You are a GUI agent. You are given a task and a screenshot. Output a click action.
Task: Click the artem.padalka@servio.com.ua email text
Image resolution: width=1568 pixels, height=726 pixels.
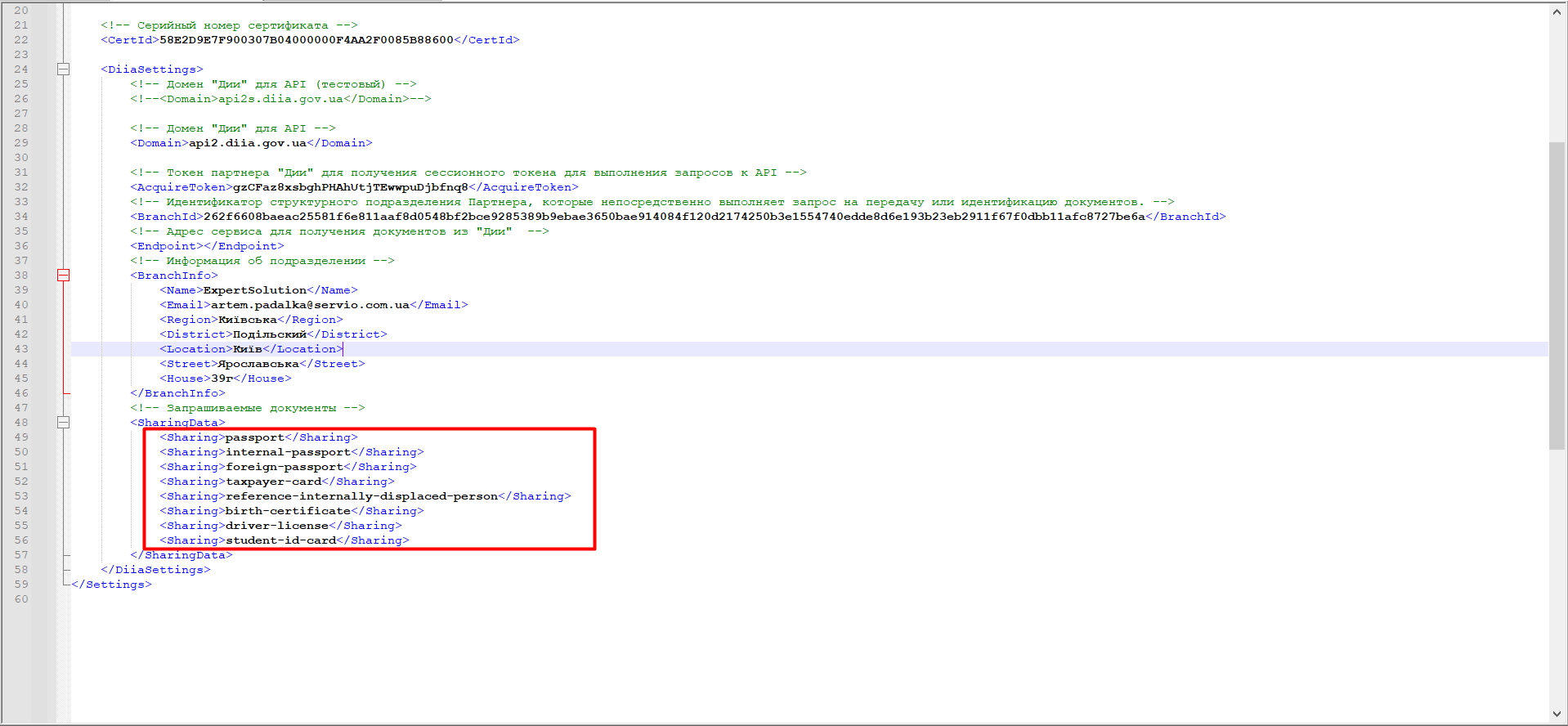[310, 305]
